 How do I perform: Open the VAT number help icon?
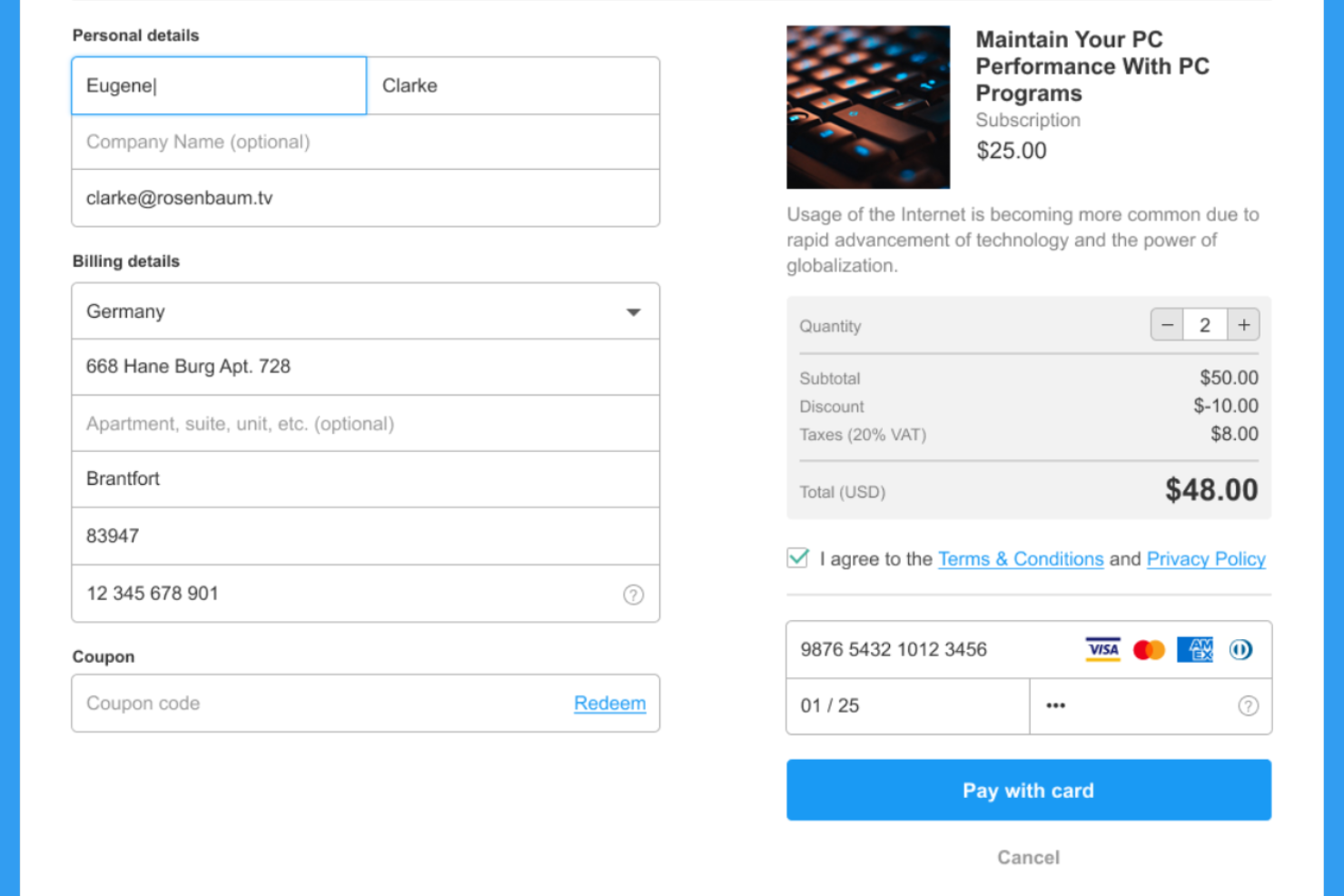tap(633, 595)
